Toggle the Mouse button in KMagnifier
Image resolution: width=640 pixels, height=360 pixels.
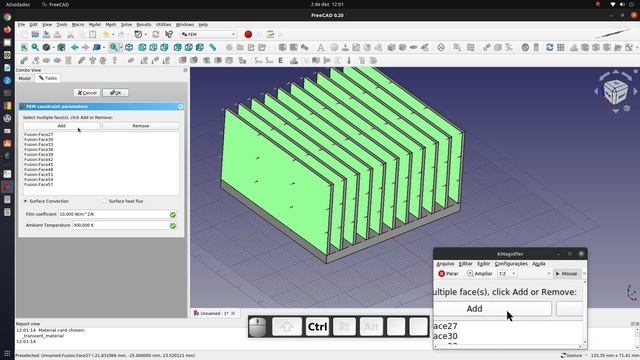(566, 273)
